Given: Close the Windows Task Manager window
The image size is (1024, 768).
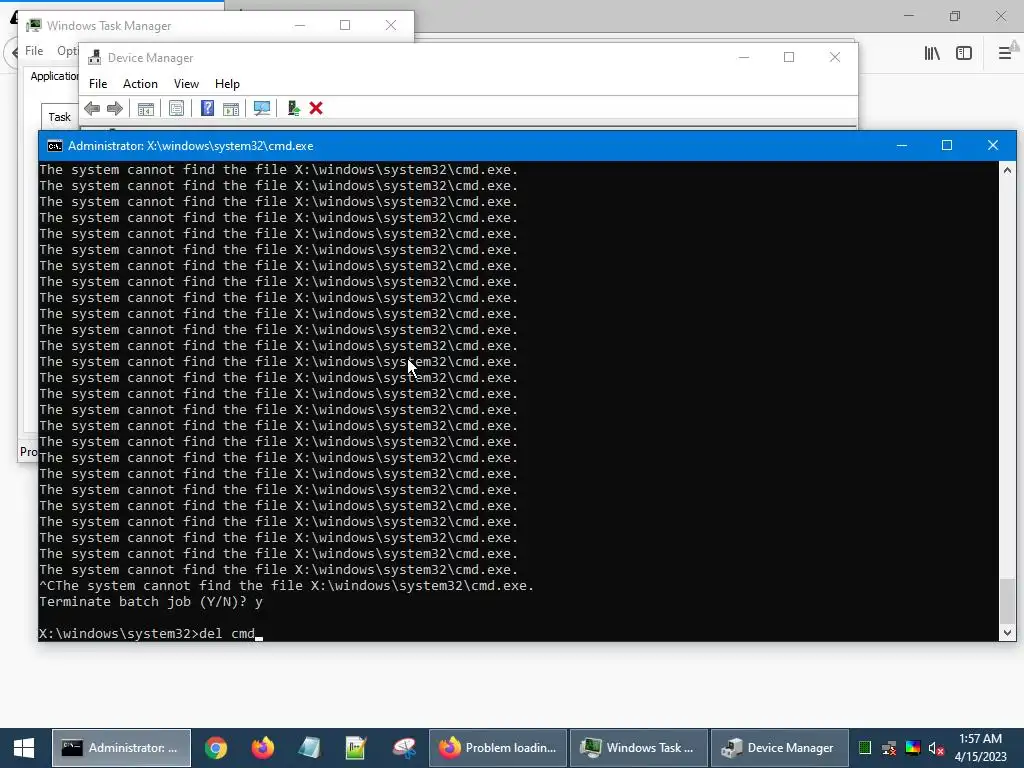Looking at the screenshot, I should (391, 25).
